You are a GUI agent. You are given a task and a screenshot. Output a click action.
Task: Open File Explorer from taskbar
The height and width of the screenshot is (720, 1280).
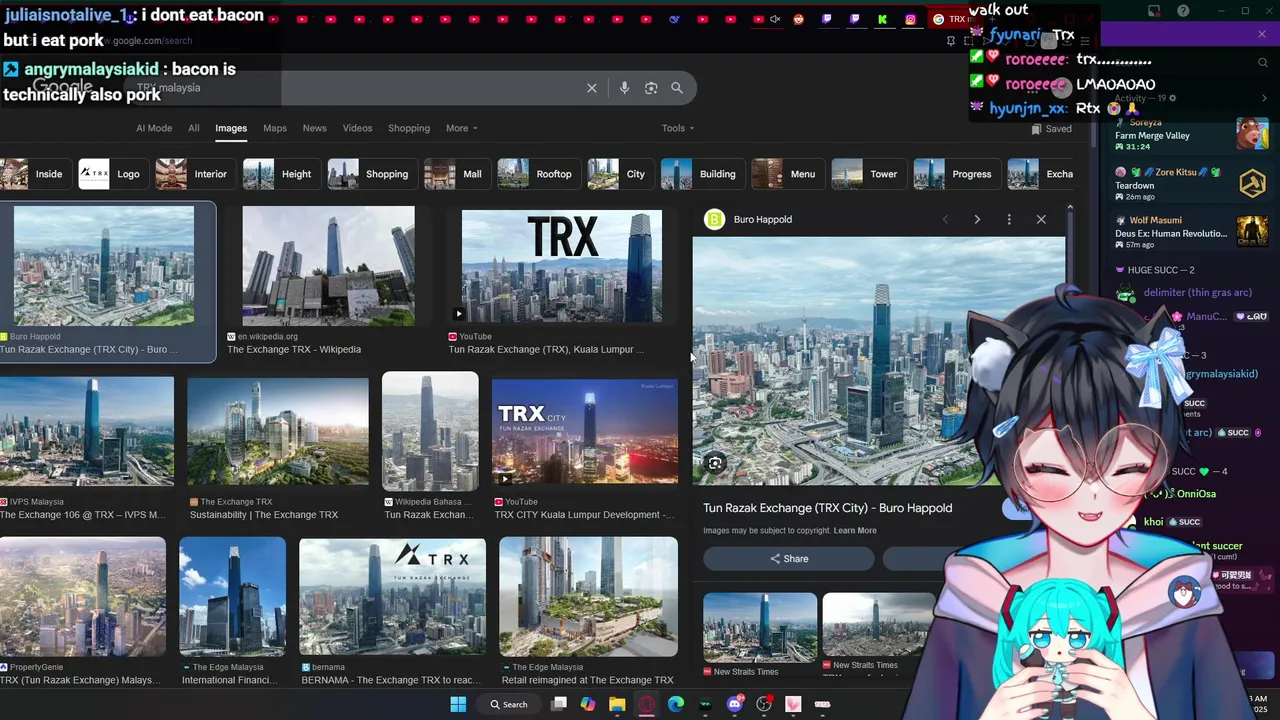pyautogui.click(x=617, y=704)
